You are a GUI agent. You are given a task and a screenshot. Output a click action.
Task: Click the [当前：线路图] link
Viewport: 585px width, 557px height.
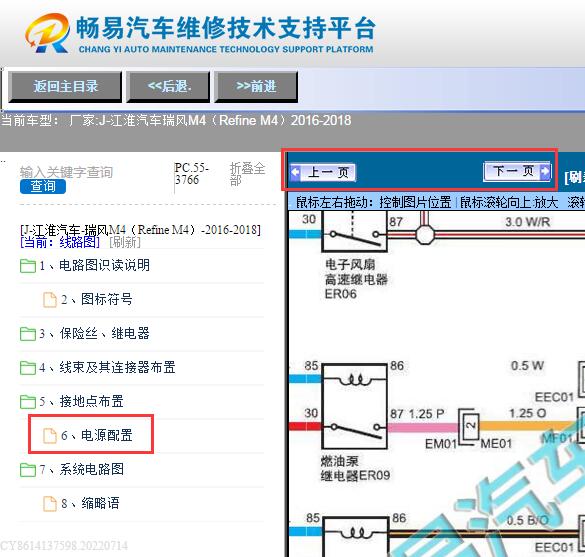coord(60,242)
